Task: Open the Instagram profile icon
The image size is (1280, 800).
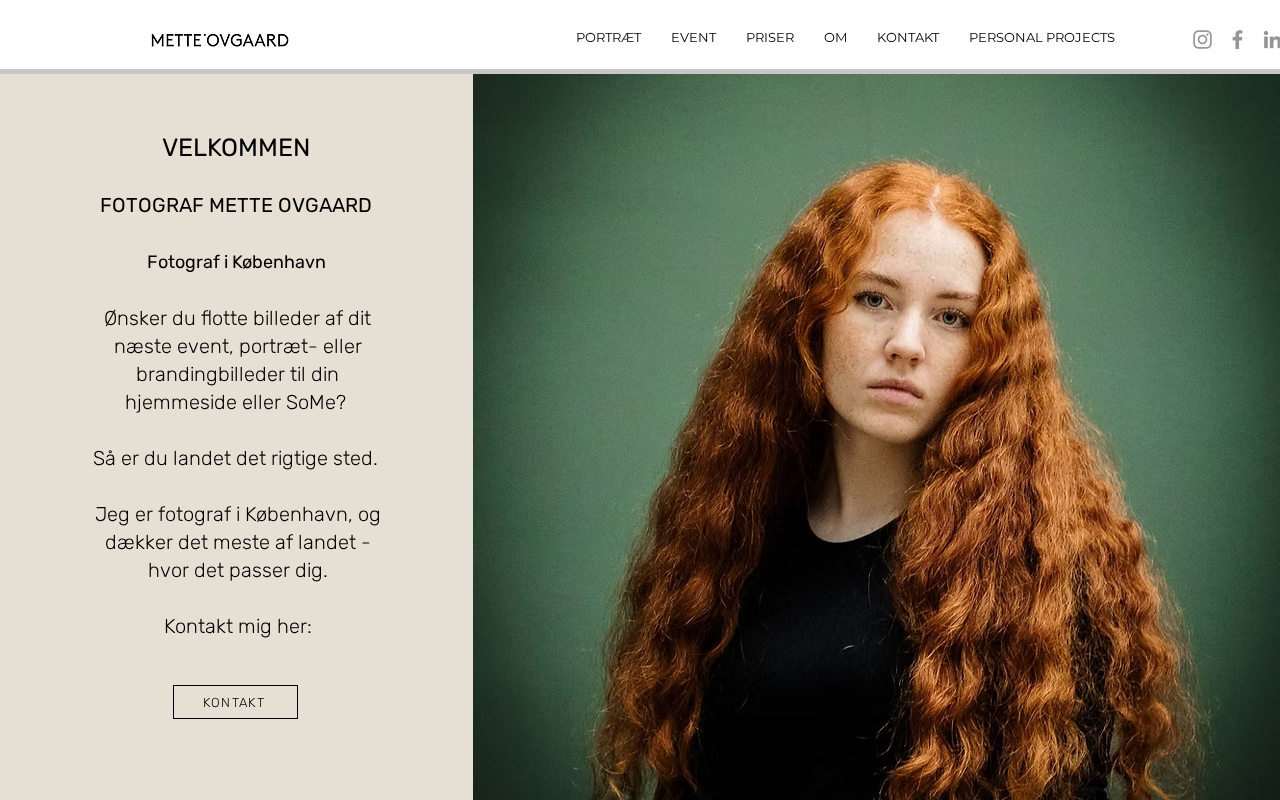Action: click(x=1202, y=39)
